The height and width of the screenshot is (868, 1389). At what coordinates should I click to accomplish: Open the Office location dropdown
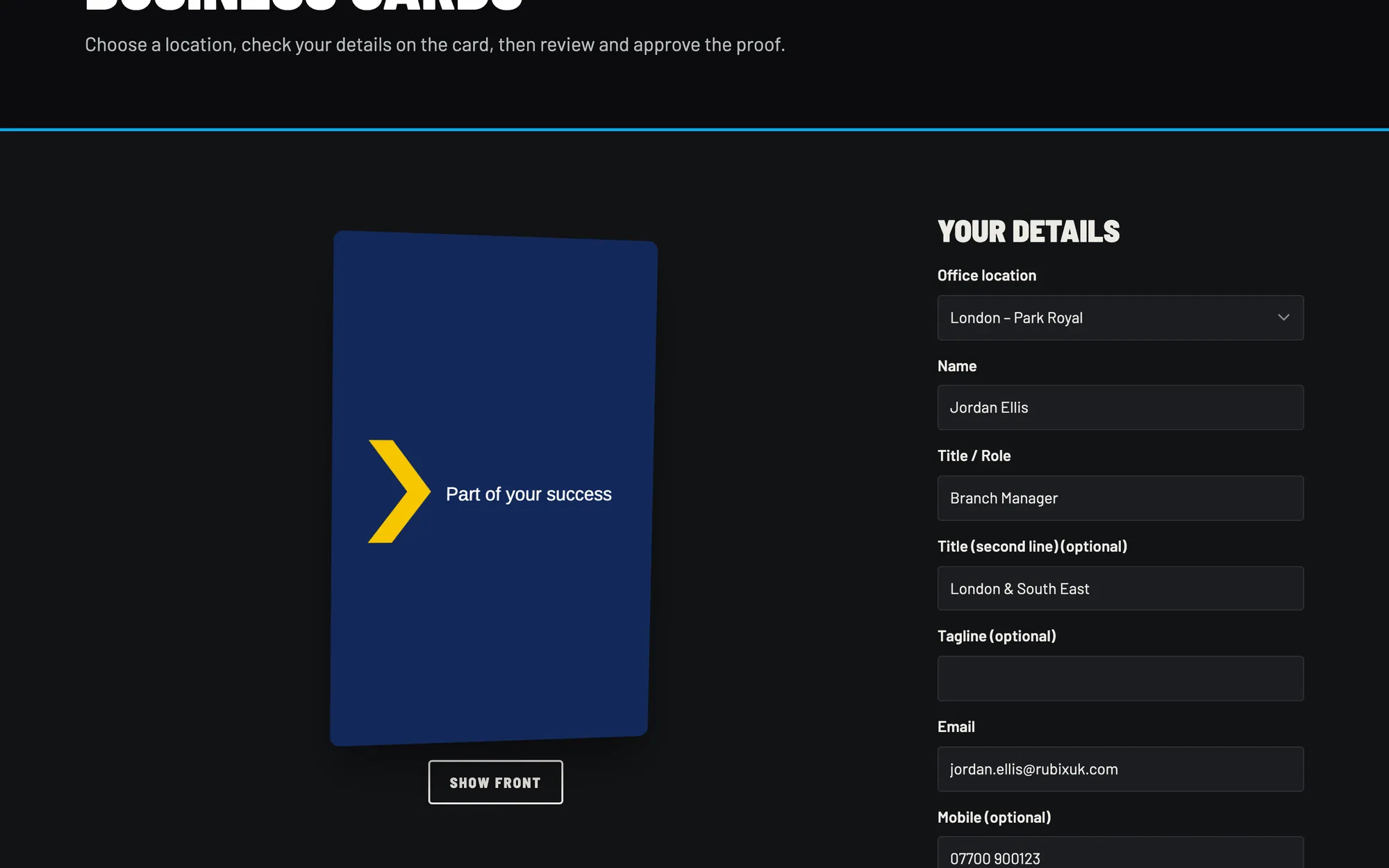coord(1120,318)
